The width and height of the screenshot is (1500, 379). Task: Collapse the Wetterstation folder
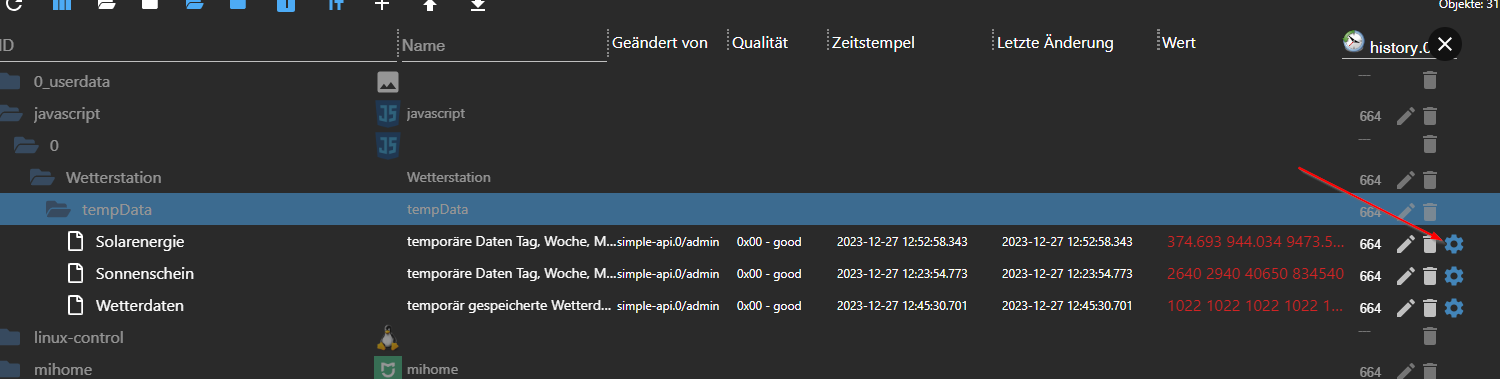42,178
